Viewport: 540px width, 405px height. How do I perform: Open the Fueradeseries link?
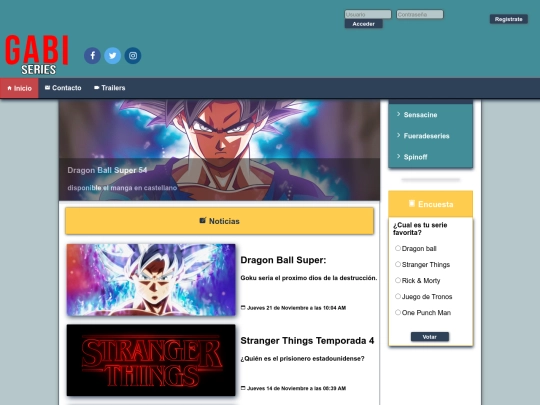tap(426, 136)
